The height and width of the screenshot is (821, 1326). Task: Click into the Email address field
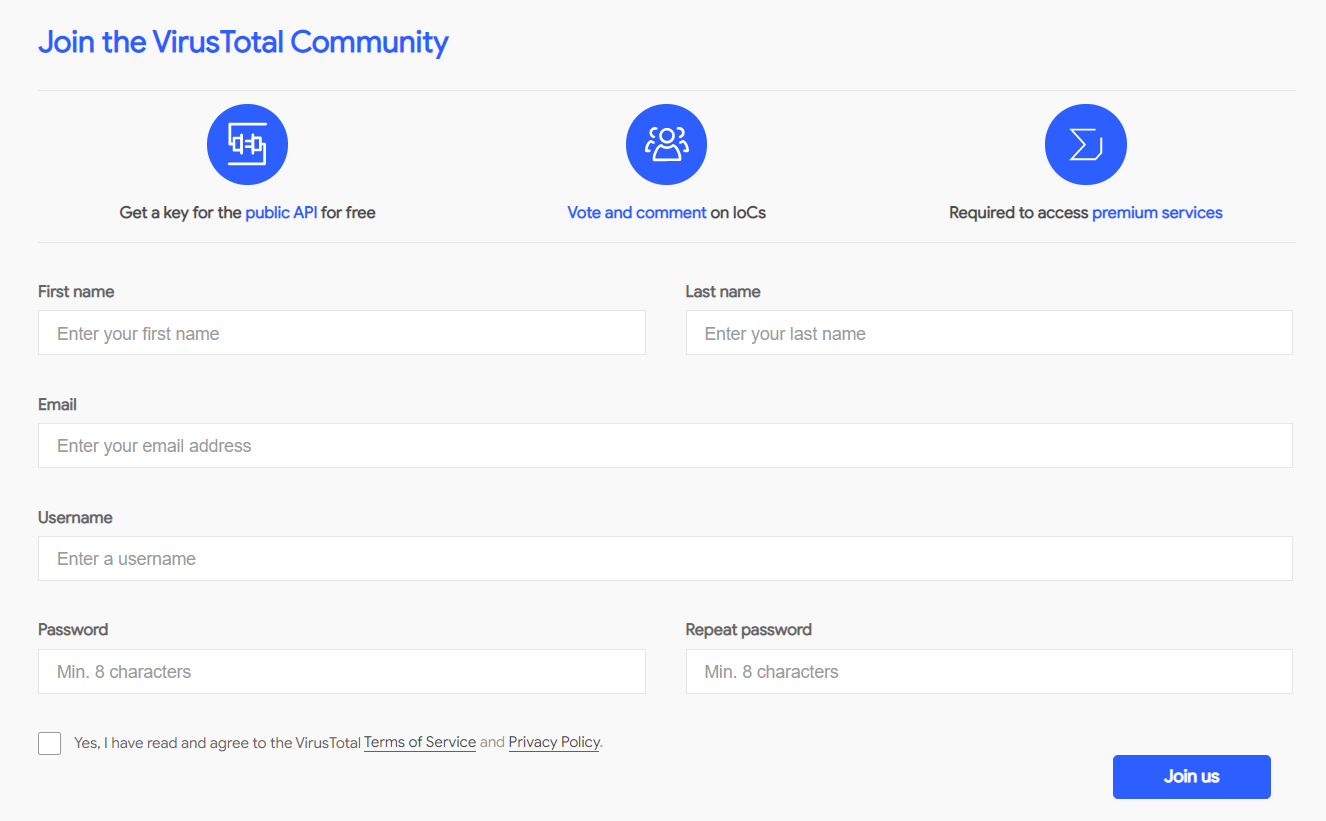click(x=665, y=445)
